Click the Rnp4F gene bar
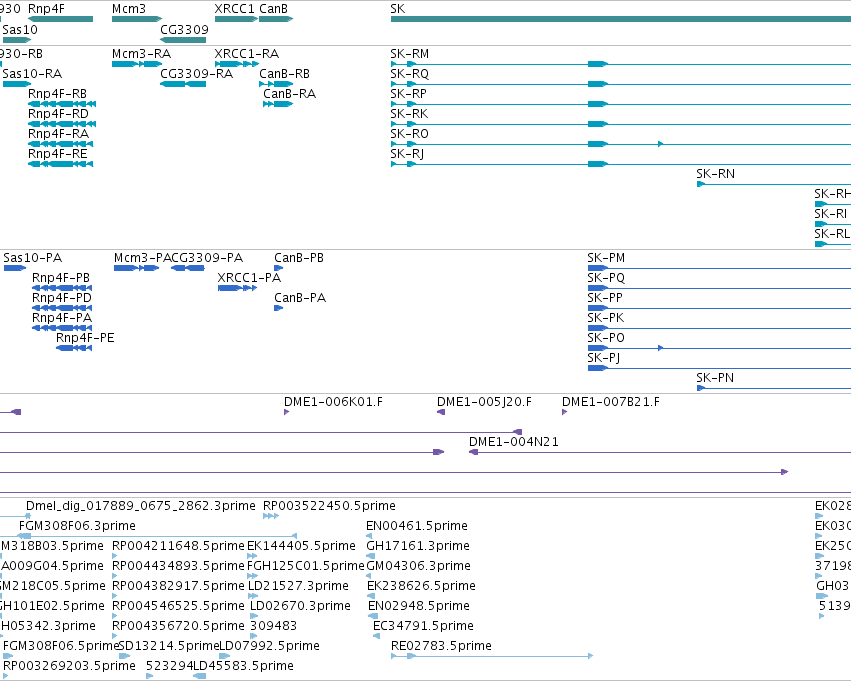The image size is (851, 681). (x=60, y=19)
